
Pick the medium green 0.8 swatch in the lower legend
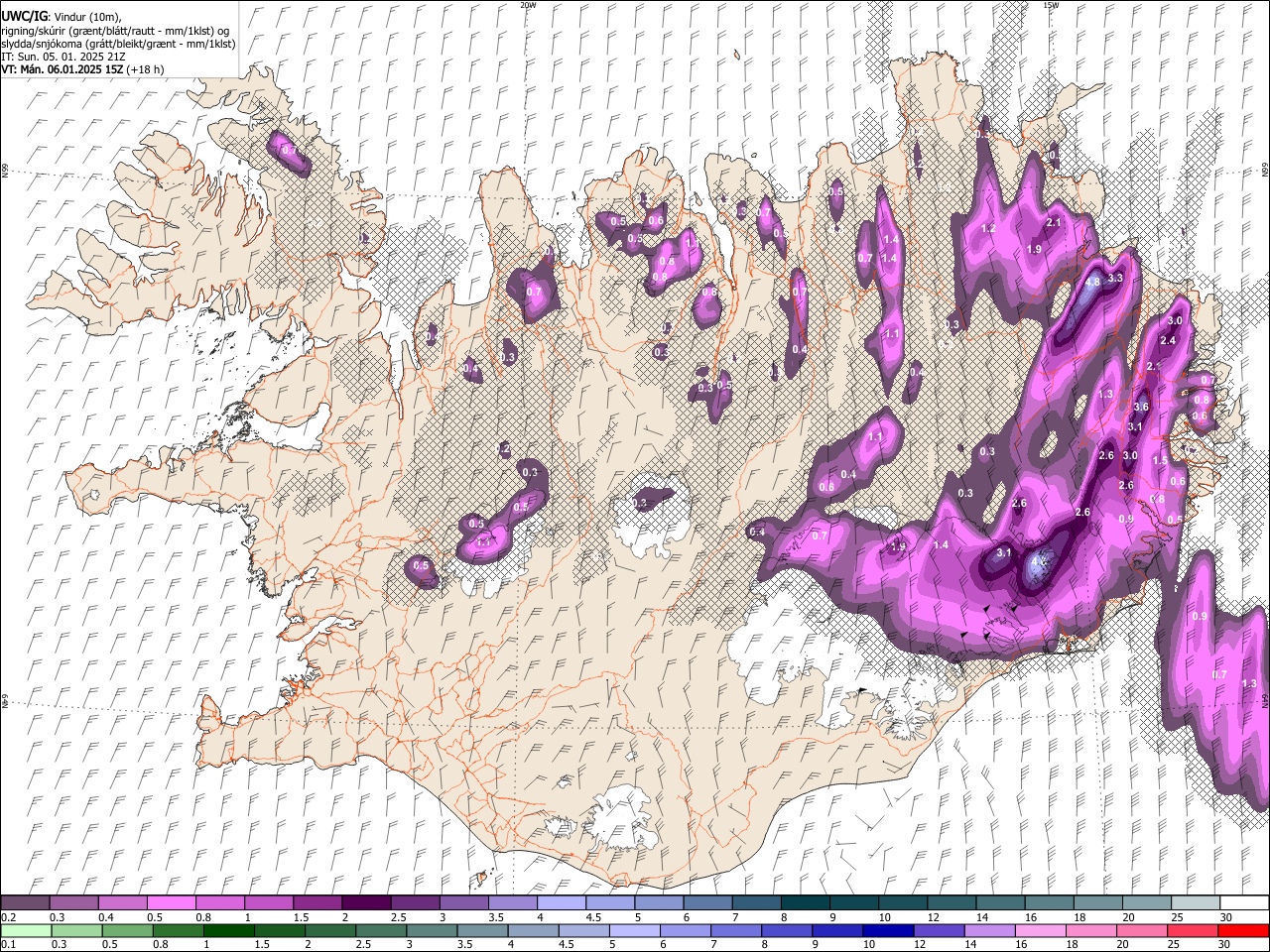pos(178,930)
